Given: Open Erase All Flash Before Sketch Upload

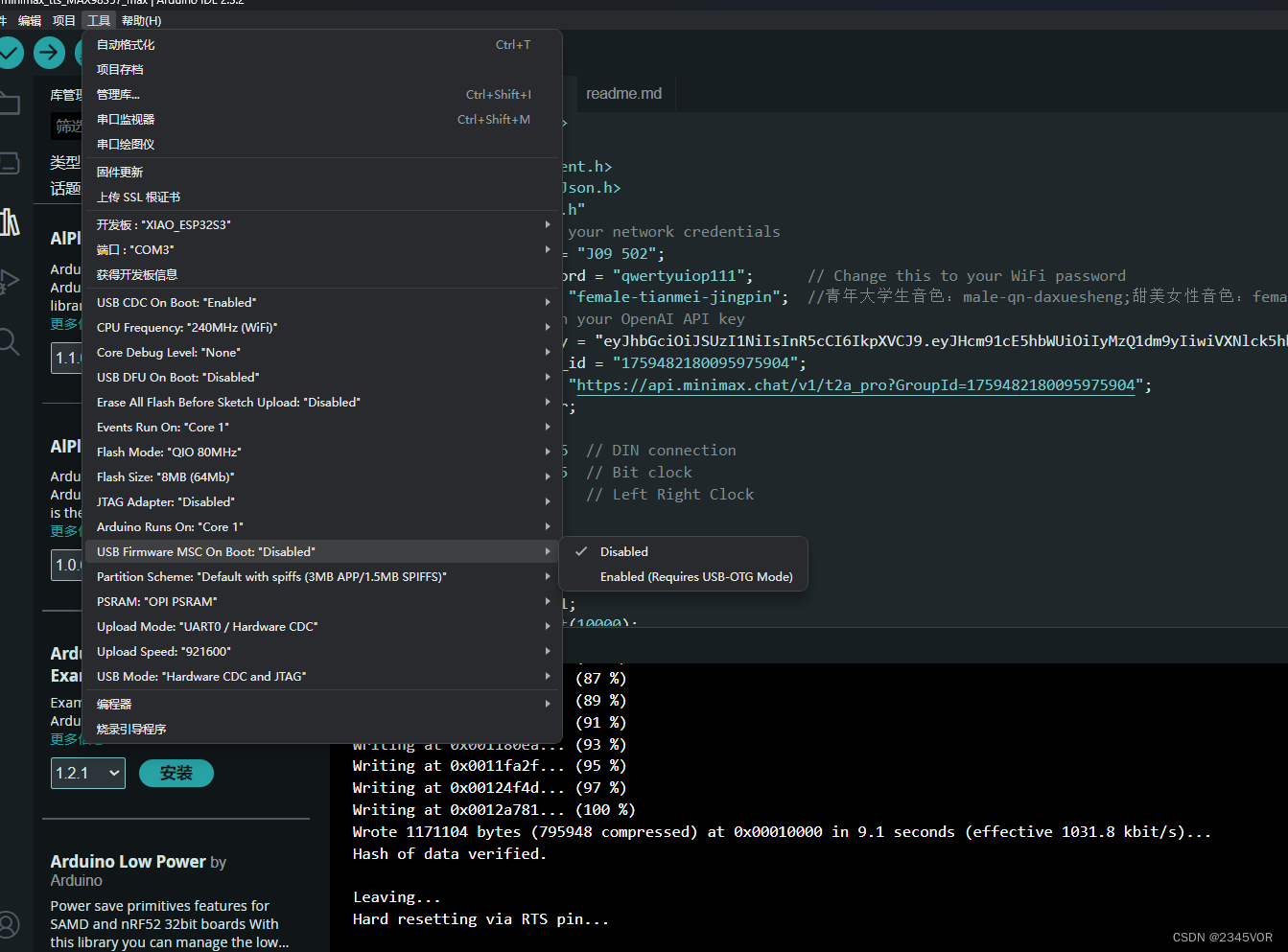Looking at the screenshot, I should [322, 402].
